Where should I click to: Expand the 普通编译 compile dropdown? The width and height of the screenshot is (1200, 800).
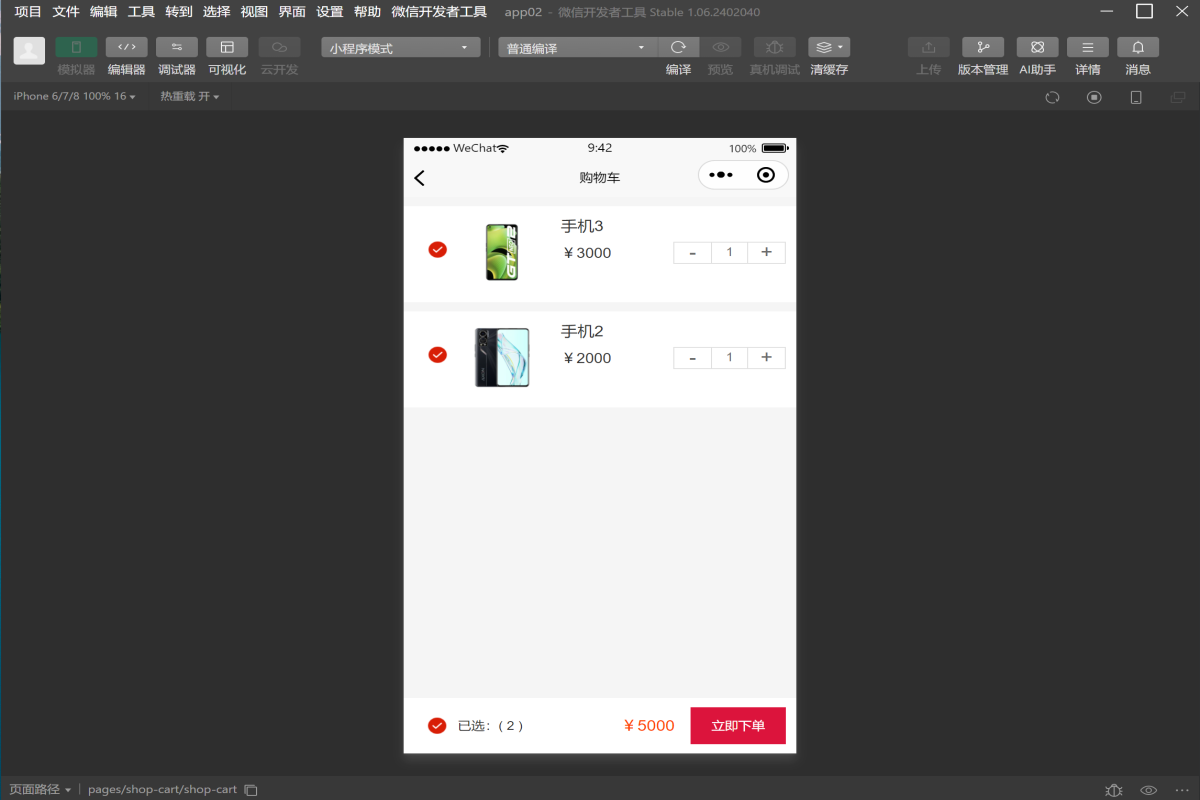coord(577,48)
